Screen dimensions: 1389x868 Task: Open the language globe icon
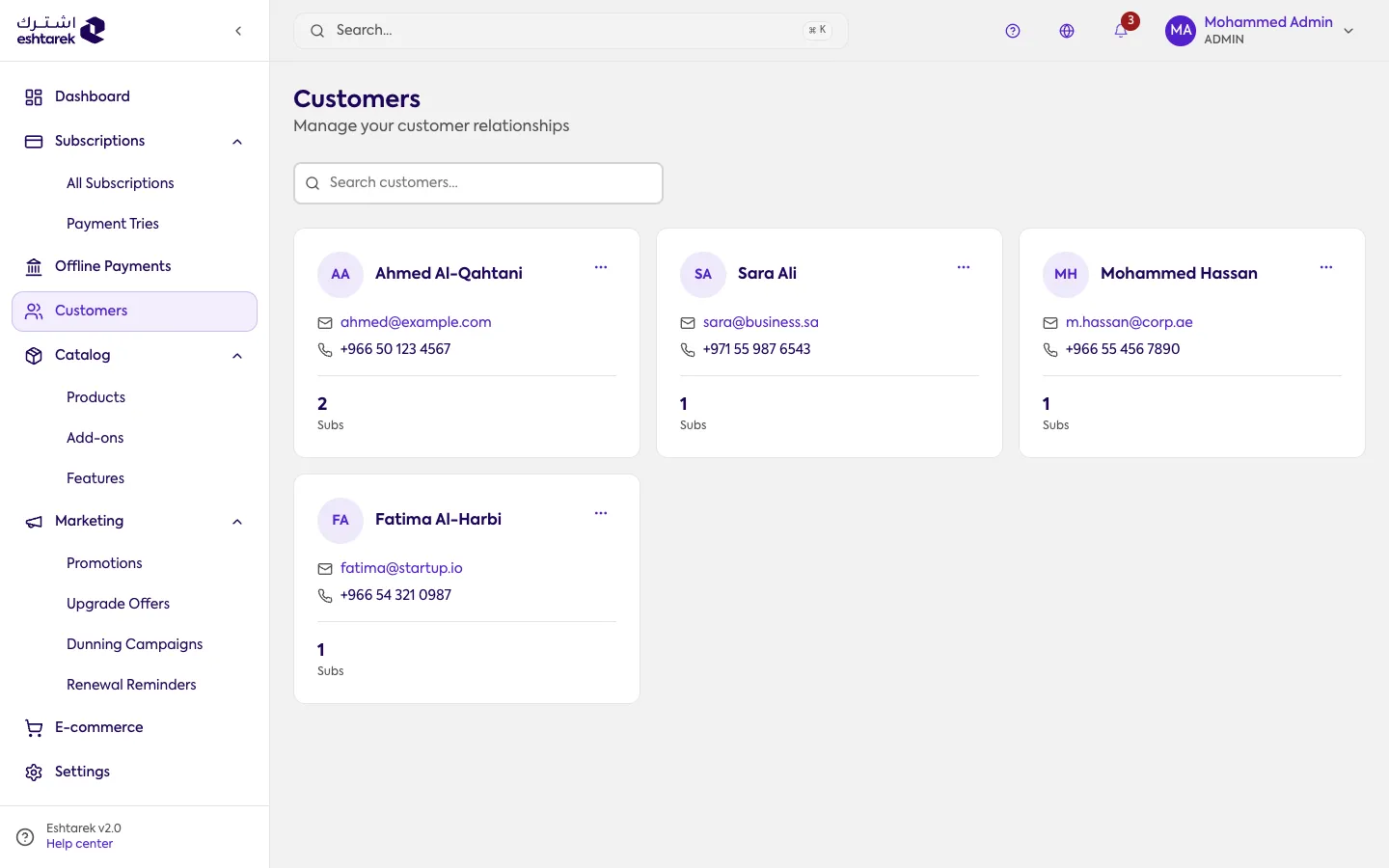1067,31
